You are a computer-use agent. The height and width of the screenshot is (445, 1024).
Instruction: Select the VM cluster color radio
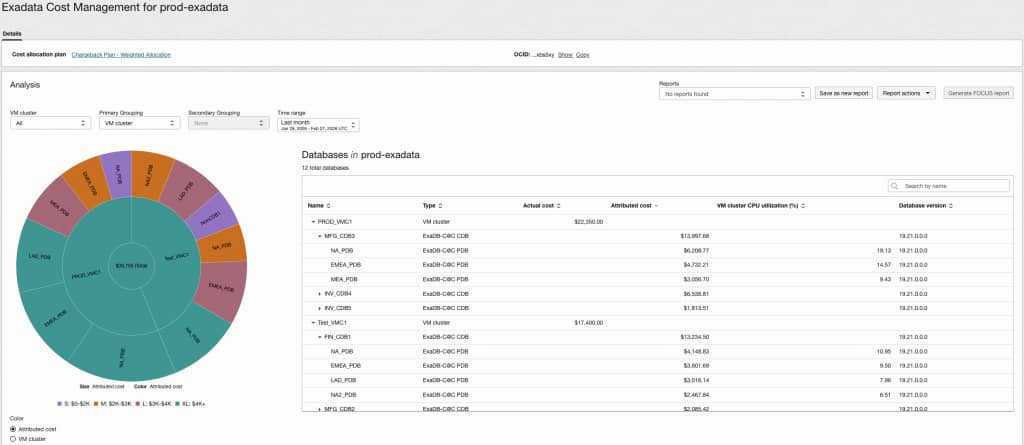13,438
